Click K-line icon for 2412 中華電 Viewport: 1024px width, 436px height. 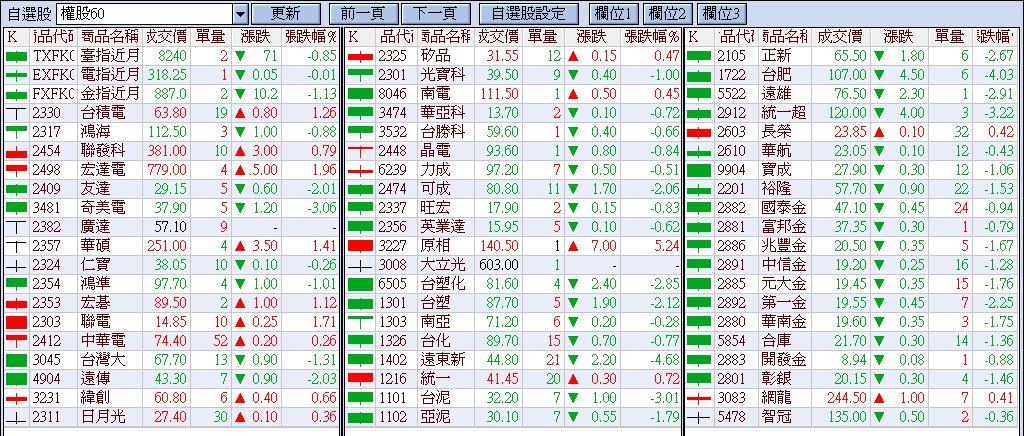(x=17, y=341)
